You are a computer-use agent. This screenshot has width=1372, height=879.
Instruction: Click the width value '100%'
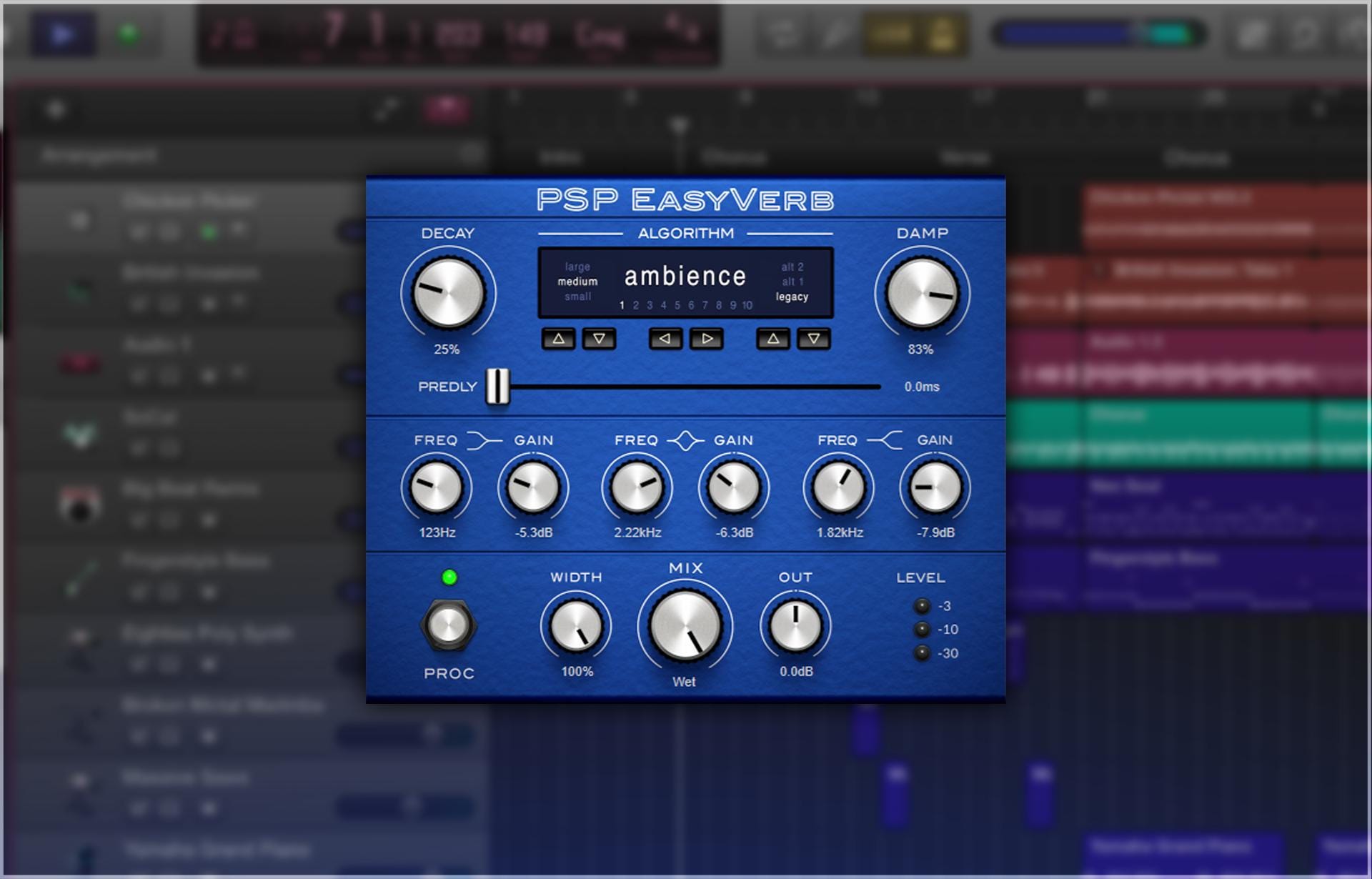coord(577,671)
